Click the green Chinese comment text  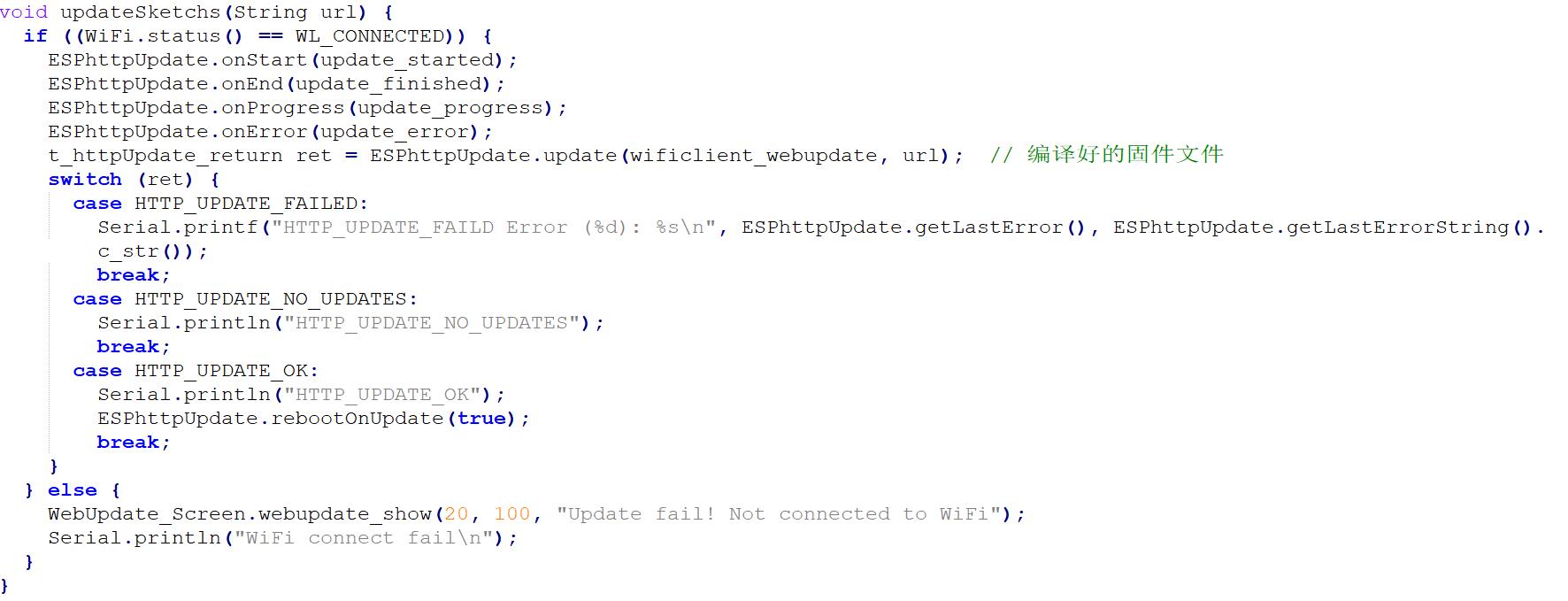[x=1106, y=155]
